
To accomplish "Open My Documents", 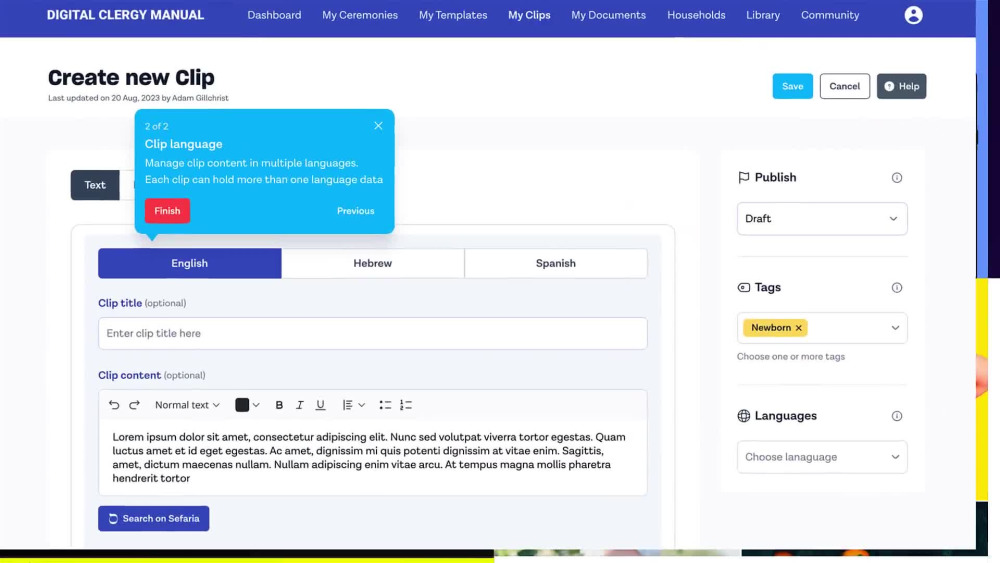I will pyautogui.click(x=608, y=15).
